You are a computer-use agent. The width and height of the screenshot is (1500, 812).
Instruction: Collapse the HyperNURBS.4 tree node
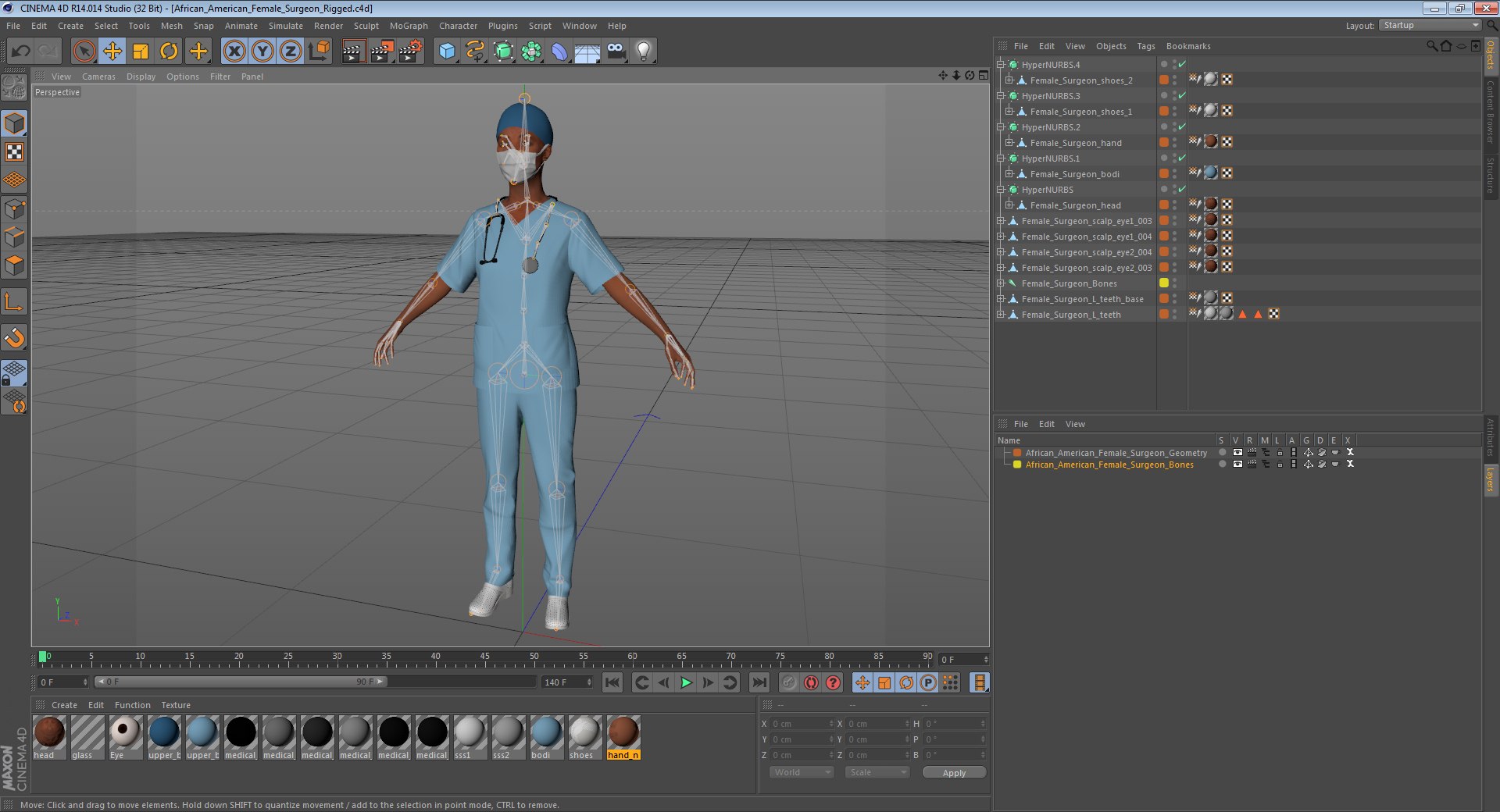[1000, 65]
